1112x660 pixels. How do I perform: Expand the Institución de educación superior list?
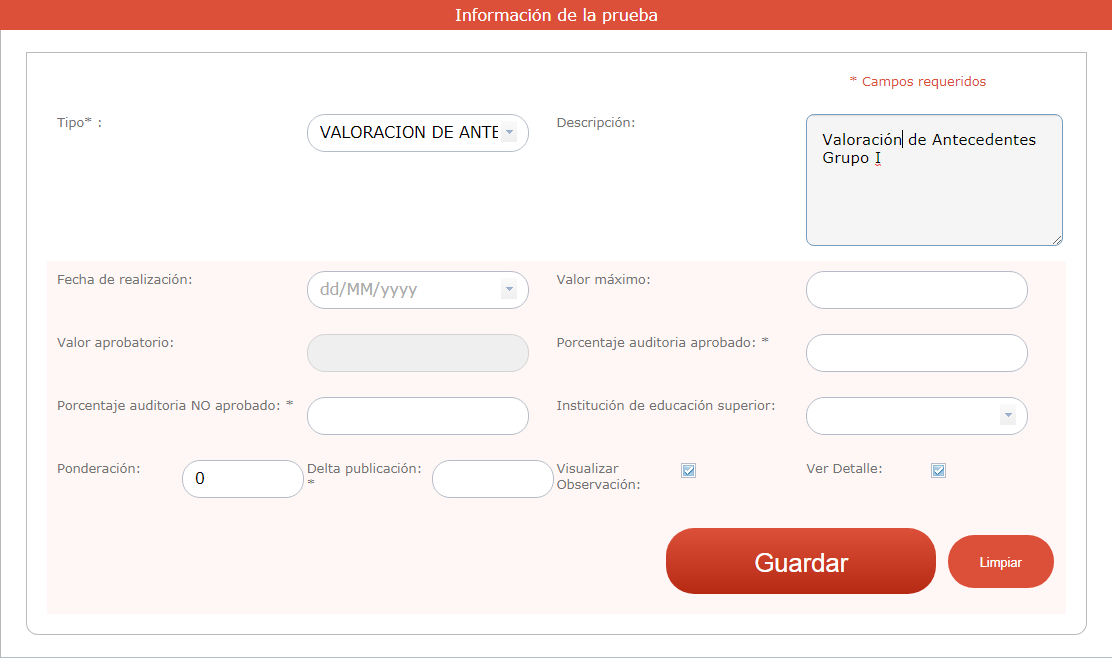(905, 416)
